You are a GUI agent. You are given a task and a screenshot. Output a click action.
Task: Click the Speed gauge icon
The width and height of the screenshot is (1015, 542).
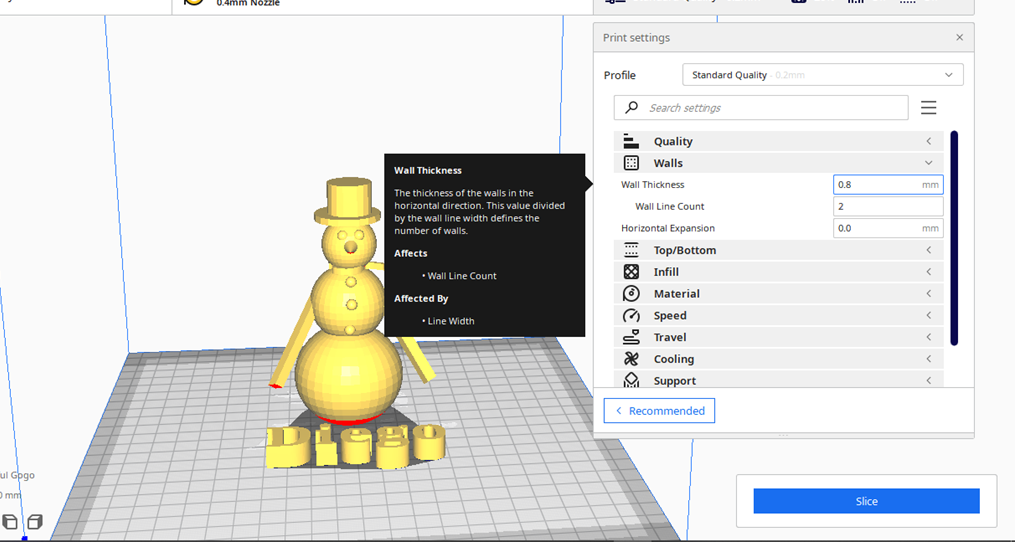[630, 315]
